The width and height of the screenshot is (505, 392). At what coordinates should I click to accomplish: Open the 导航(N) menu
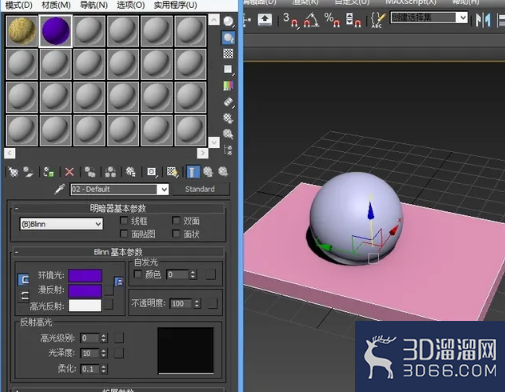[94, 5]
